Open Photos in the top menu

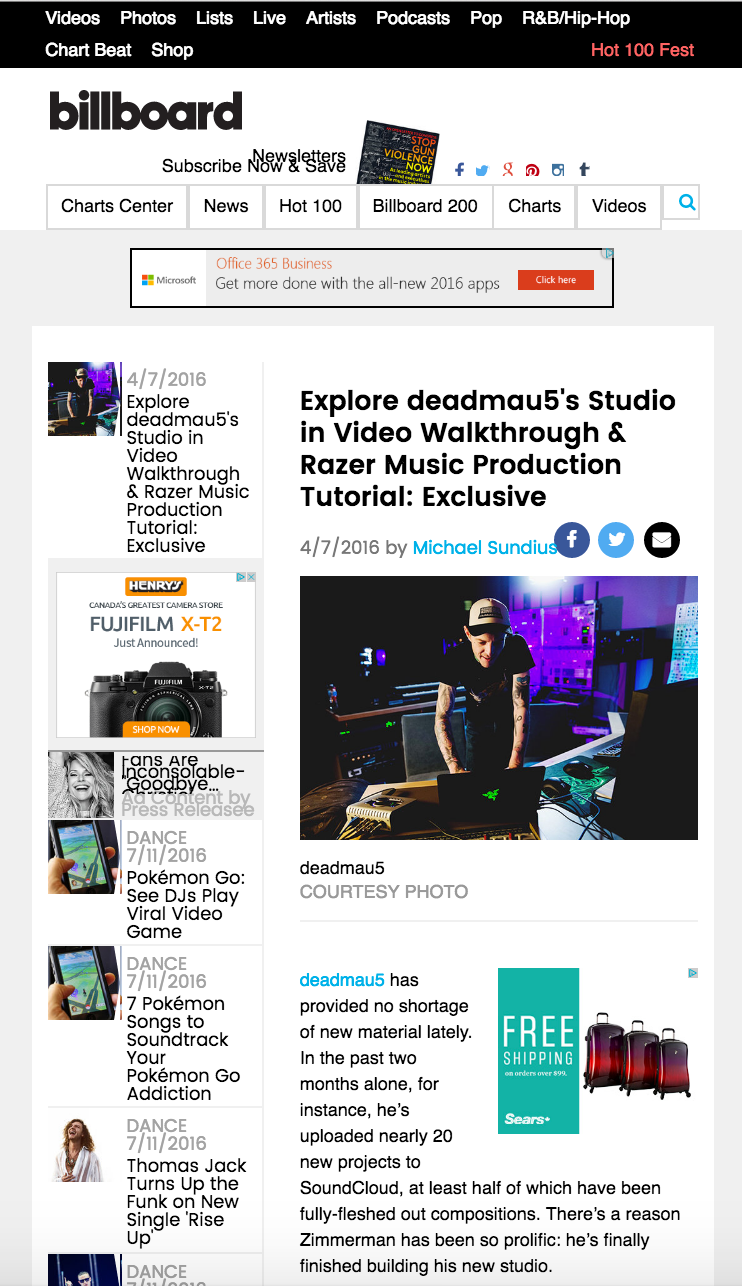pyautogui.click(x=148, y=18)
